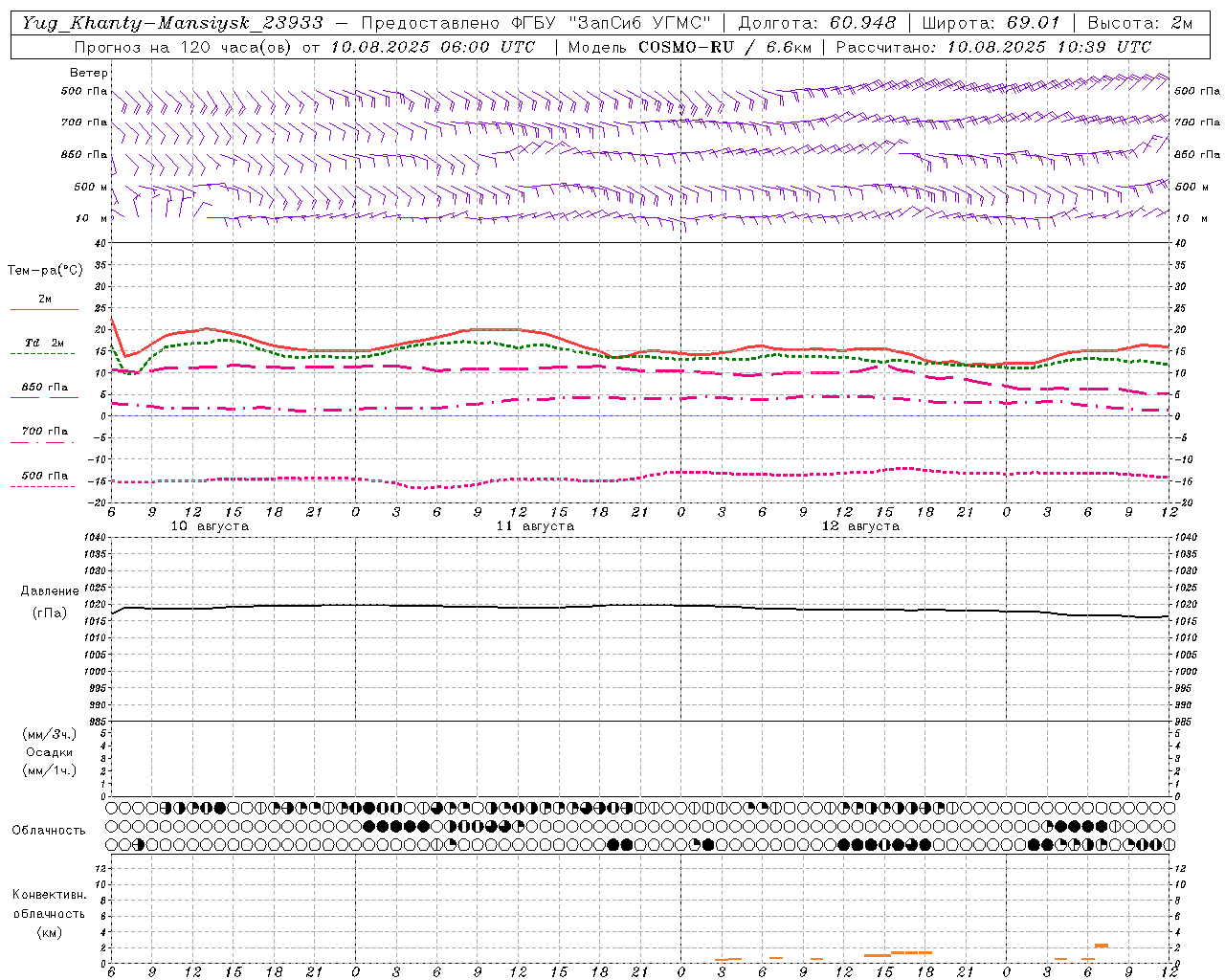The image size is (1225, 980).
Task: Click the station title Yug_Khanty-Mansiysk_23933
Action: pyautogui.click(x=172, y=23)
